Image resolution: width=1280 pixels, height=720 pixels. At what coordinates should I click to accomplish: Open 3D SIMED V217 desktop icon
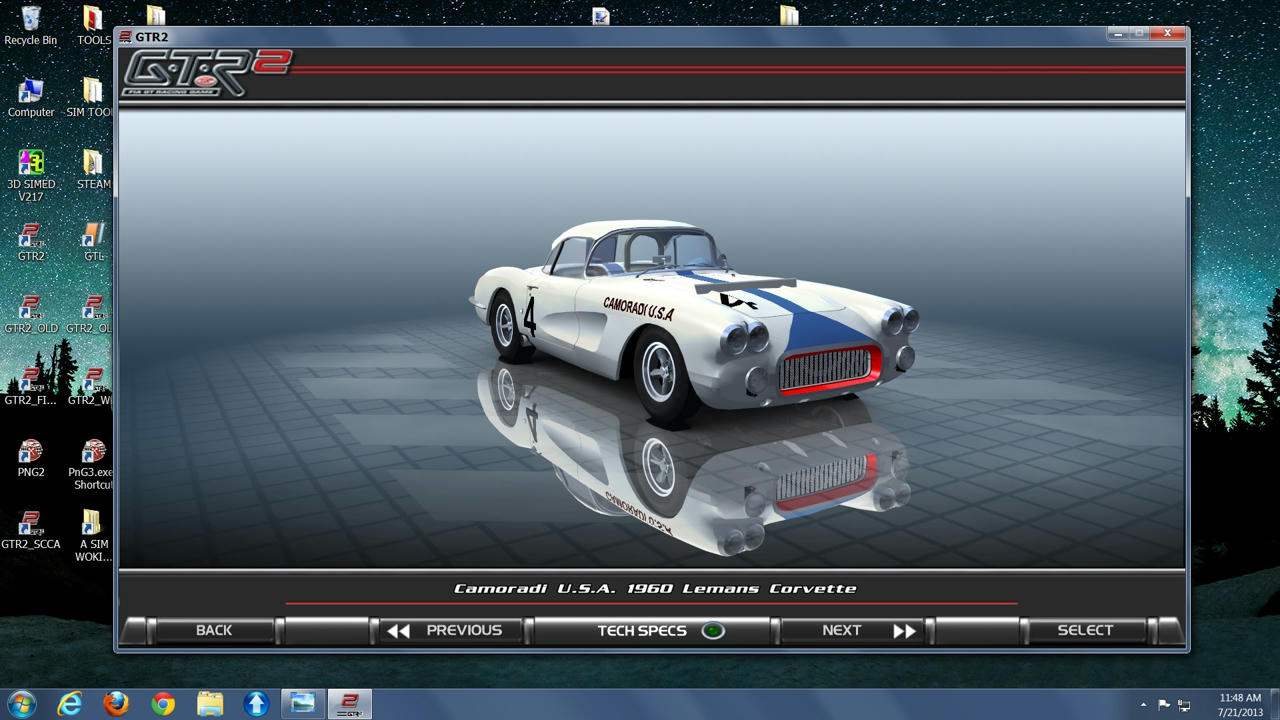pyautogui.click(x=31, y=176)
